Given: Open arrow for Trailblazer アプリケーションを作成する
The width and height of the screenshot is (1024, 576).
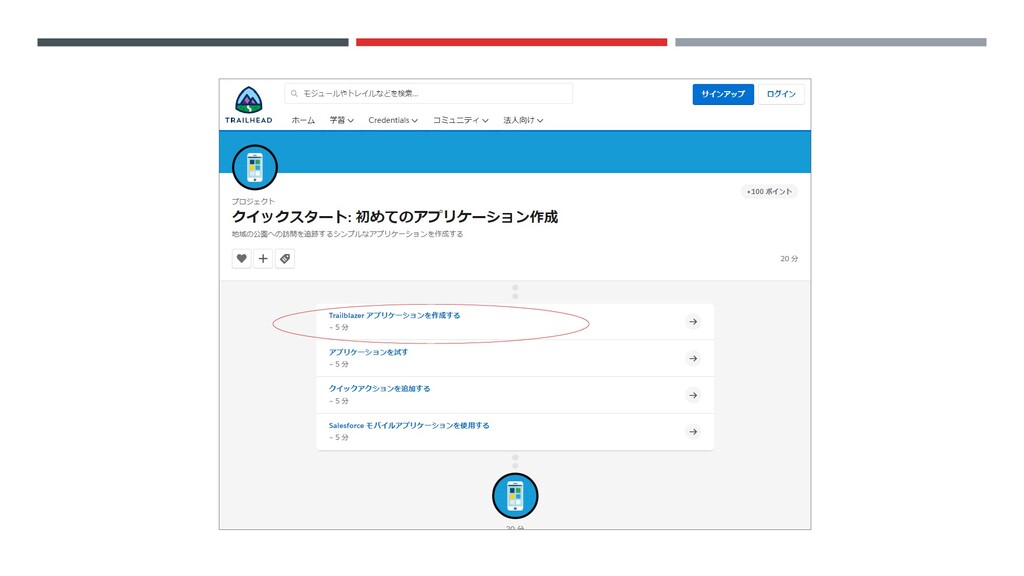Looking at the screenshot, I should 693,321.
